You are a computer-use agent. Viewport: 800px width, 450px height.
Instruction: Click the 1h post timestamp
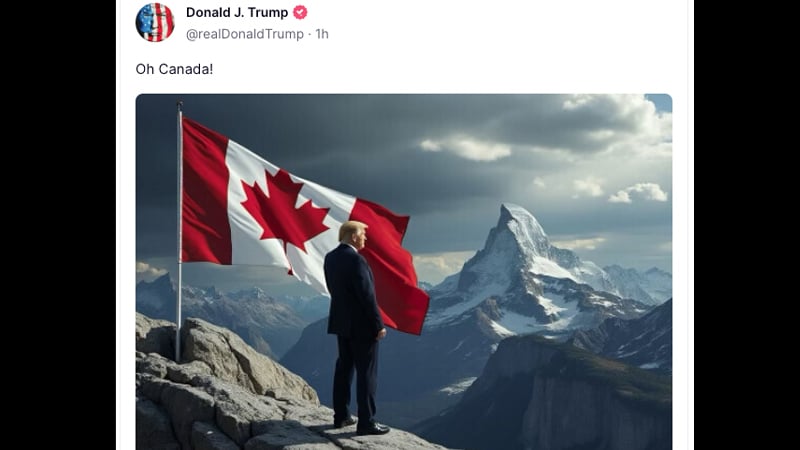click(322, 34)
